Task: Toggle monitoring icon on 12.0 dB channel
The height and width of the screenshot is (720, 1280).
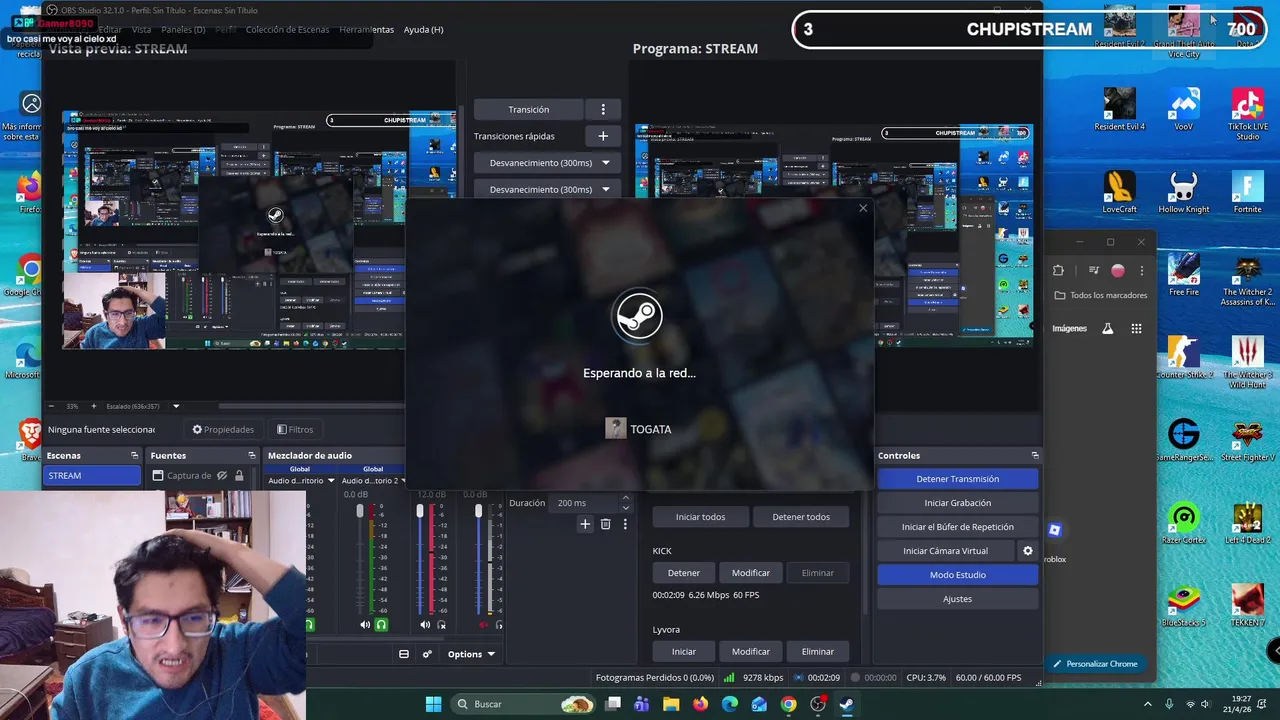Action: [x=441, y=625]
